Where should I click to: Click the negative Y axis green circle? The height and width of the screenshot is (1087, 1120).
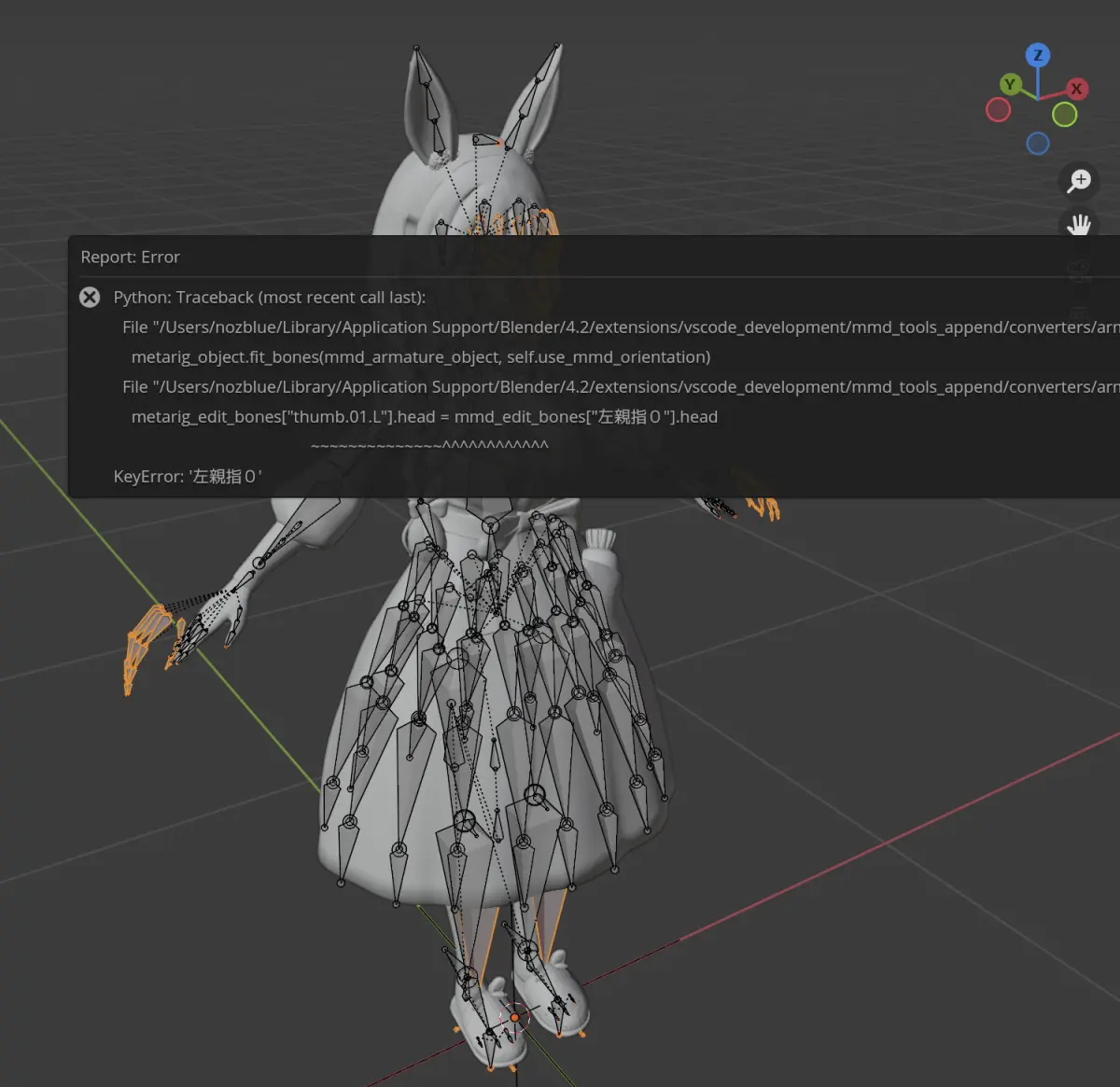(1065, 115)
